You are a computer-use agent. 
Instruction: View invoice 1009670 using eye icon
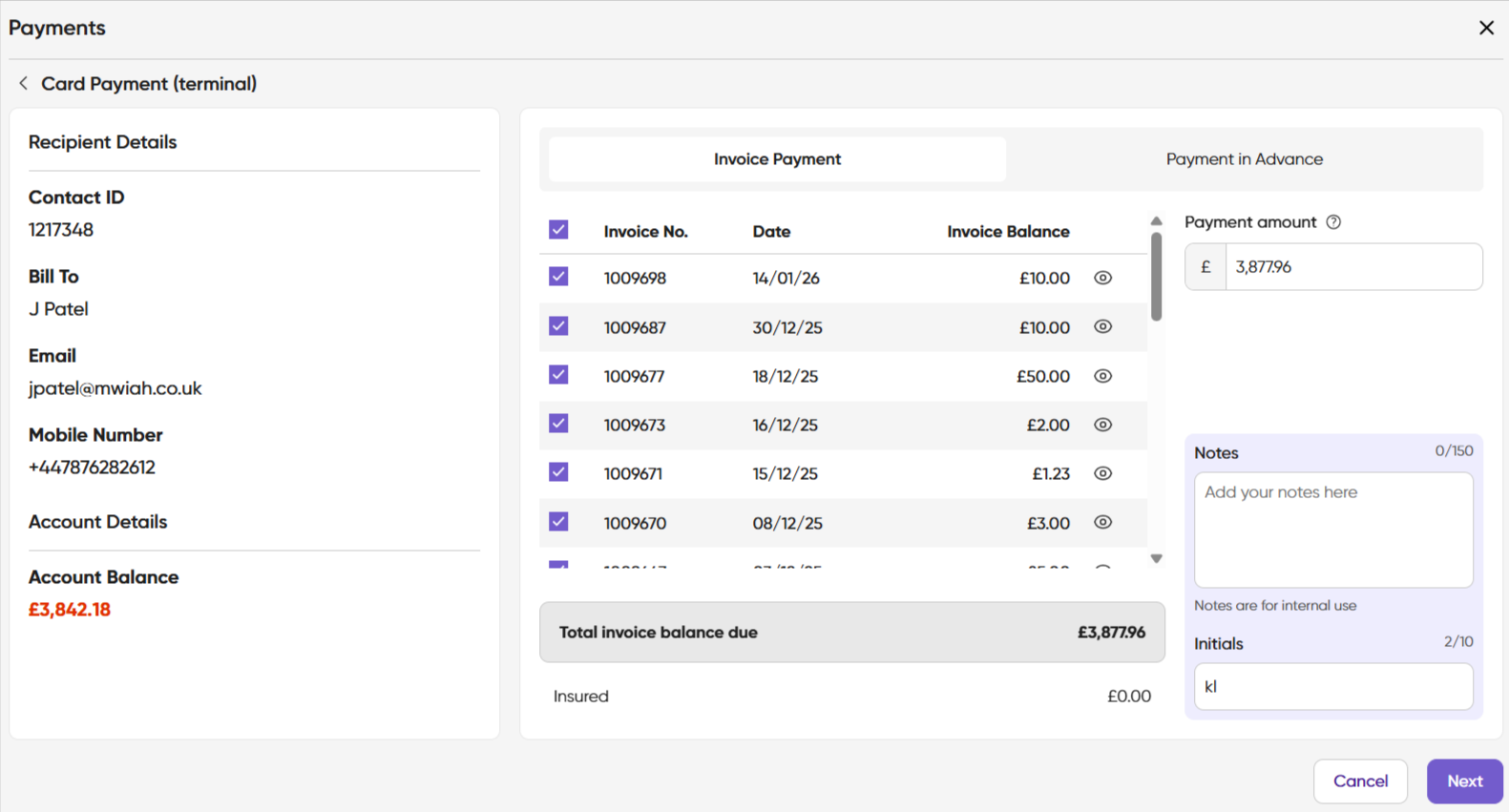click(1102, 522)
